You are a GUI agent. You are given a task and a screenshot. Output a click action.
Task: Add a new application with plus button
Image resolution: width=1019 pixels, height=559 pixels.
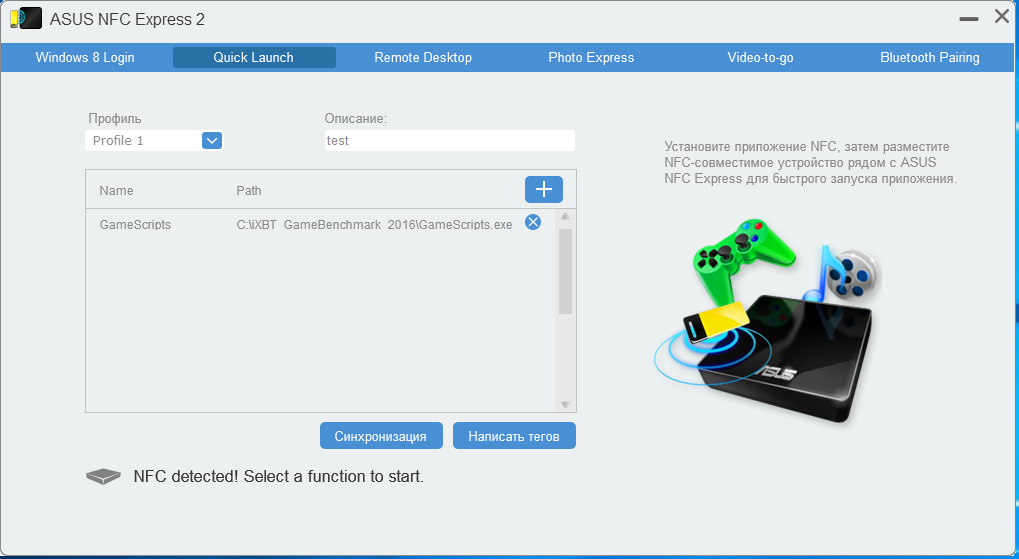pos(544,189)
